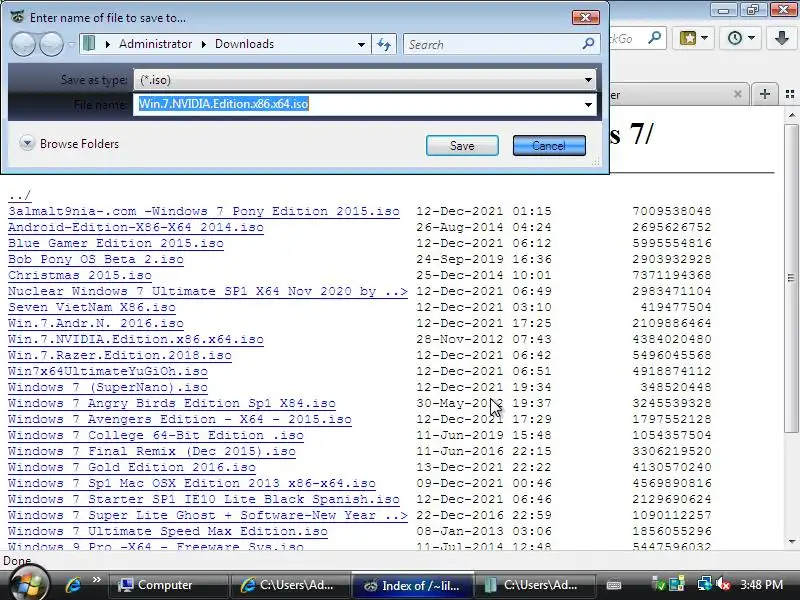Open the File name history dropdown
The image size is (800, 600).
(588, 105)
